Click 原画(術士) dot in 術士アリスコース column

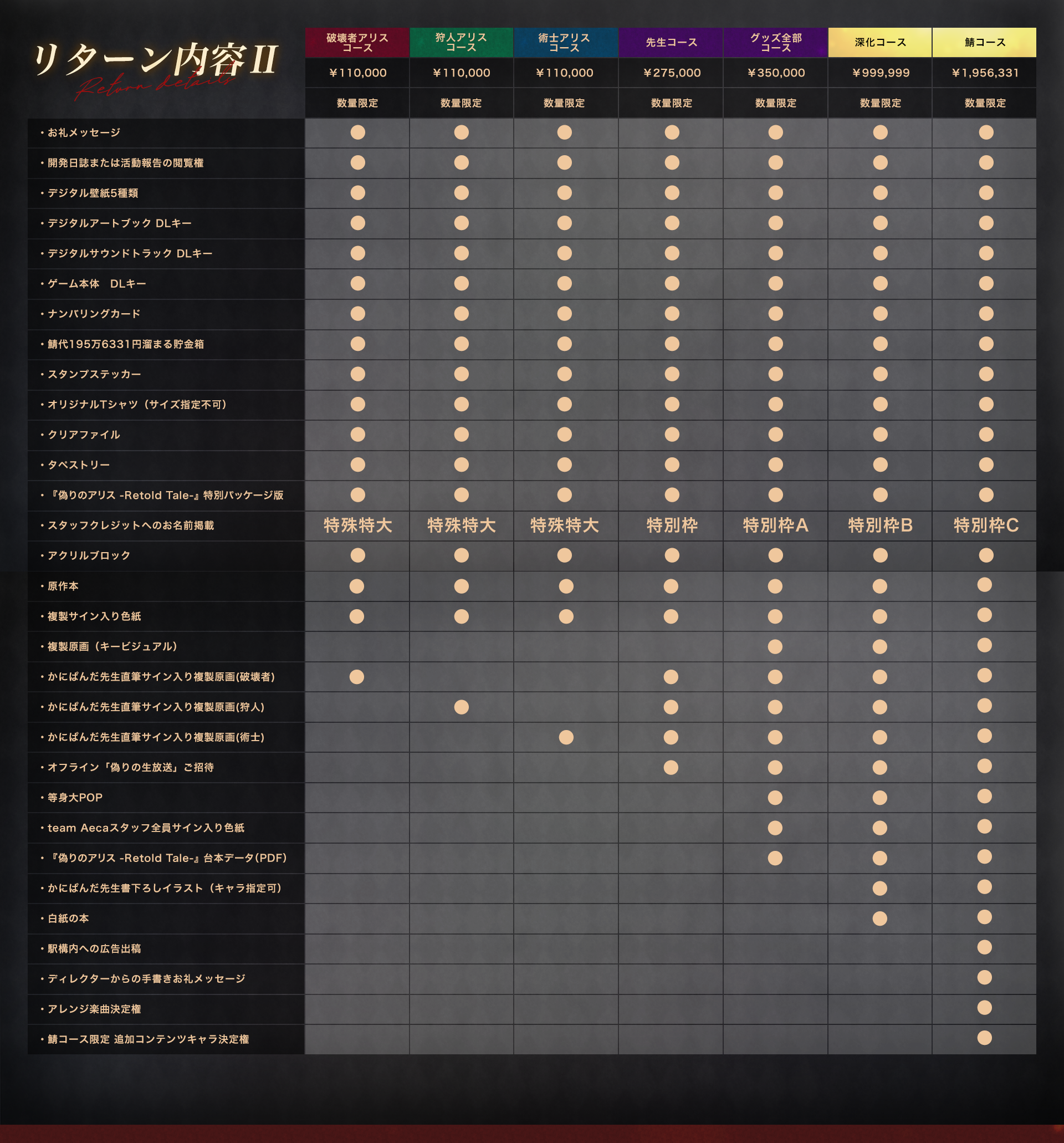tap(566, 737)
